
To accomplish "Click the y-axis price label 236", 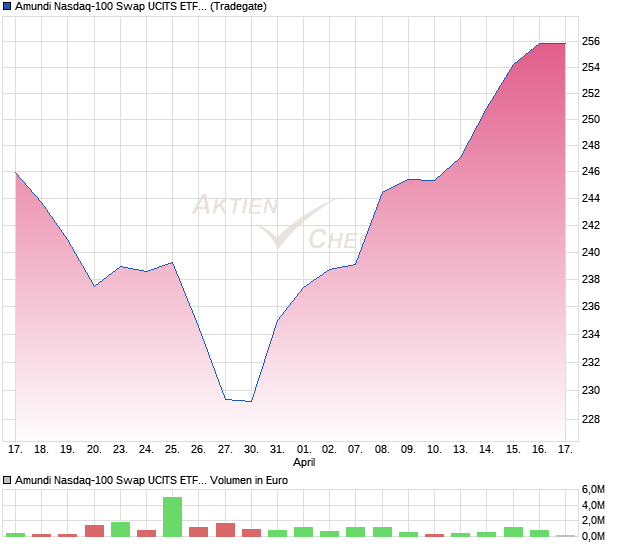I will (591, 306).
